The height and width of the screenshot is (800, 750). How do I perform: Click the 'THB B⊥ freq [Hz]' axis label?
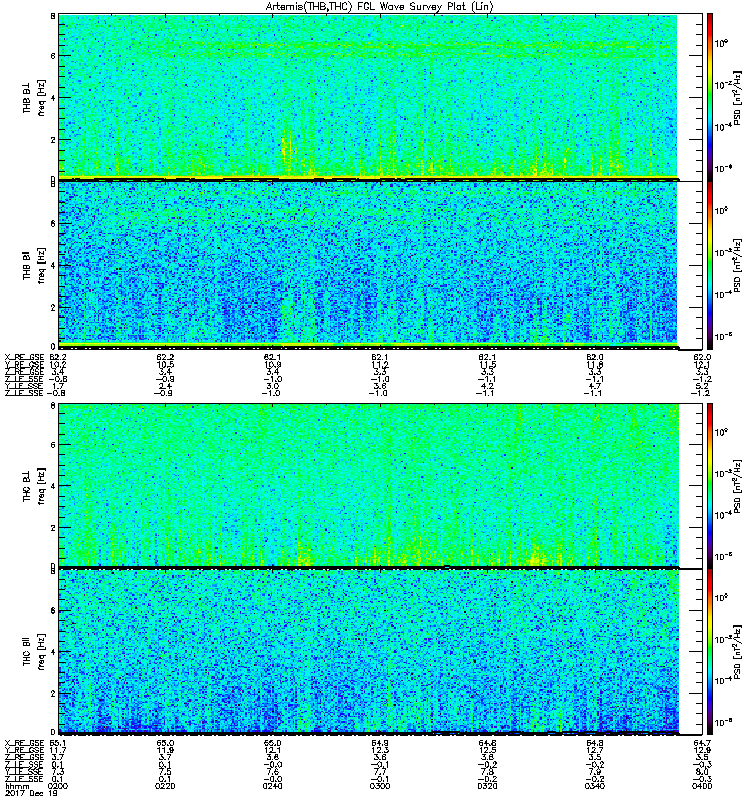point(34,97)
